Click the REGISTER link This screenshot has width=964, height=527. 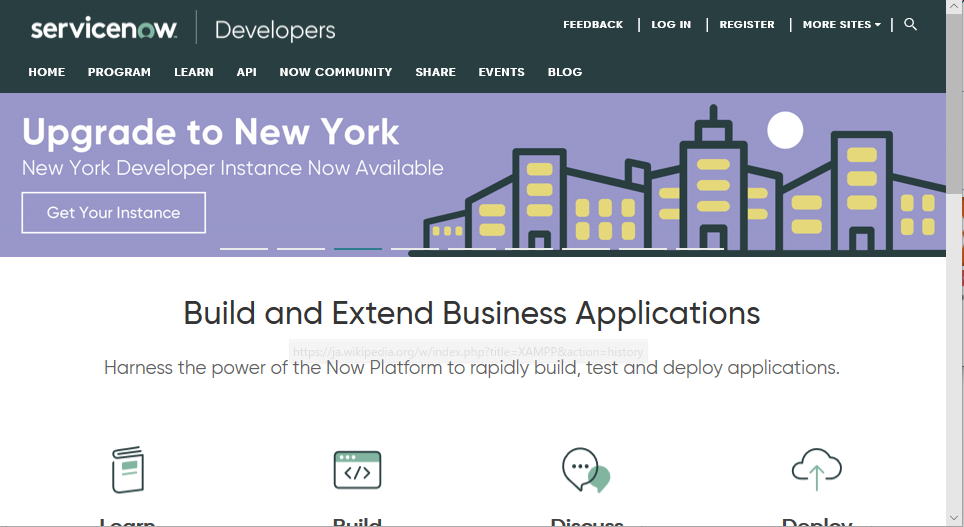(747, 25)
